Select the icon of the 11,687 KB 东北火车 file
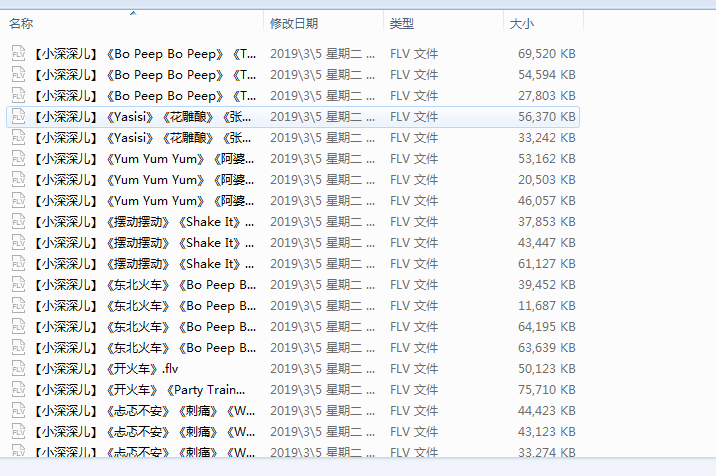Viewport: 716px width, 476px height. [x=18, y=306]
